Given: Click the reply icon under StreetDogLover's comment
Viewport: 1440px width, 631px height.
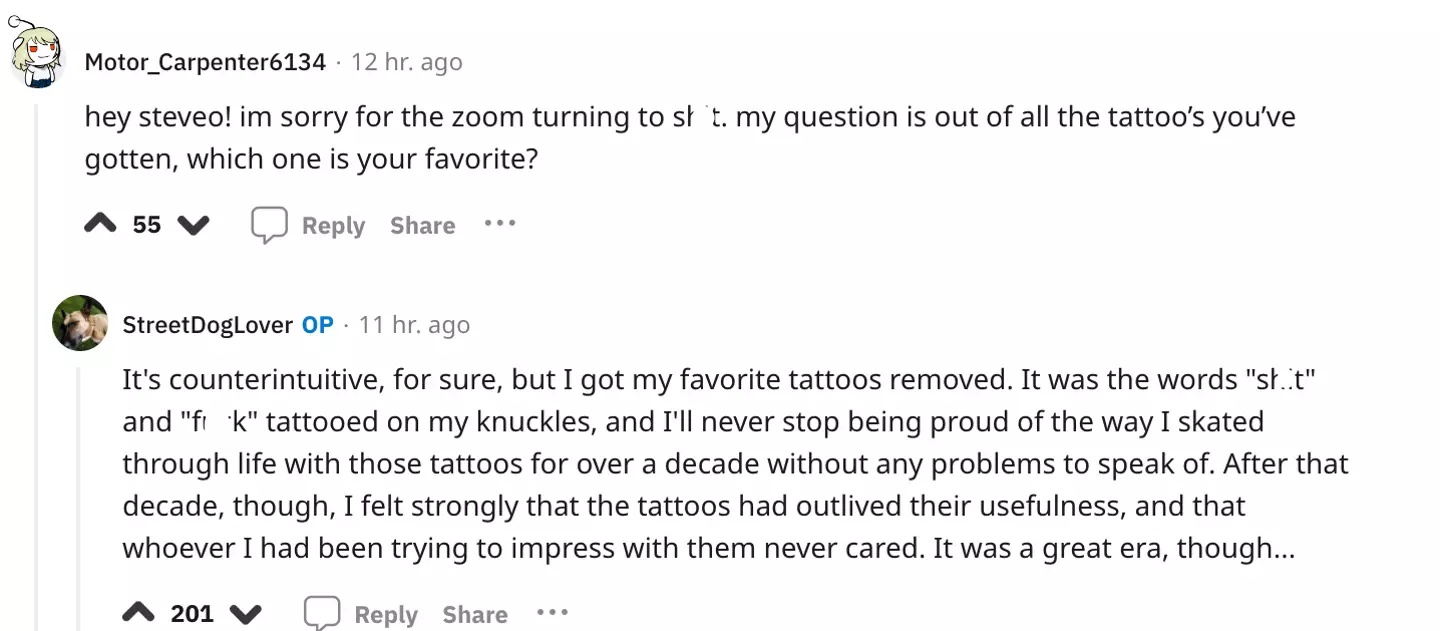Looking at the screenshot, I should (x=321, y=613).
